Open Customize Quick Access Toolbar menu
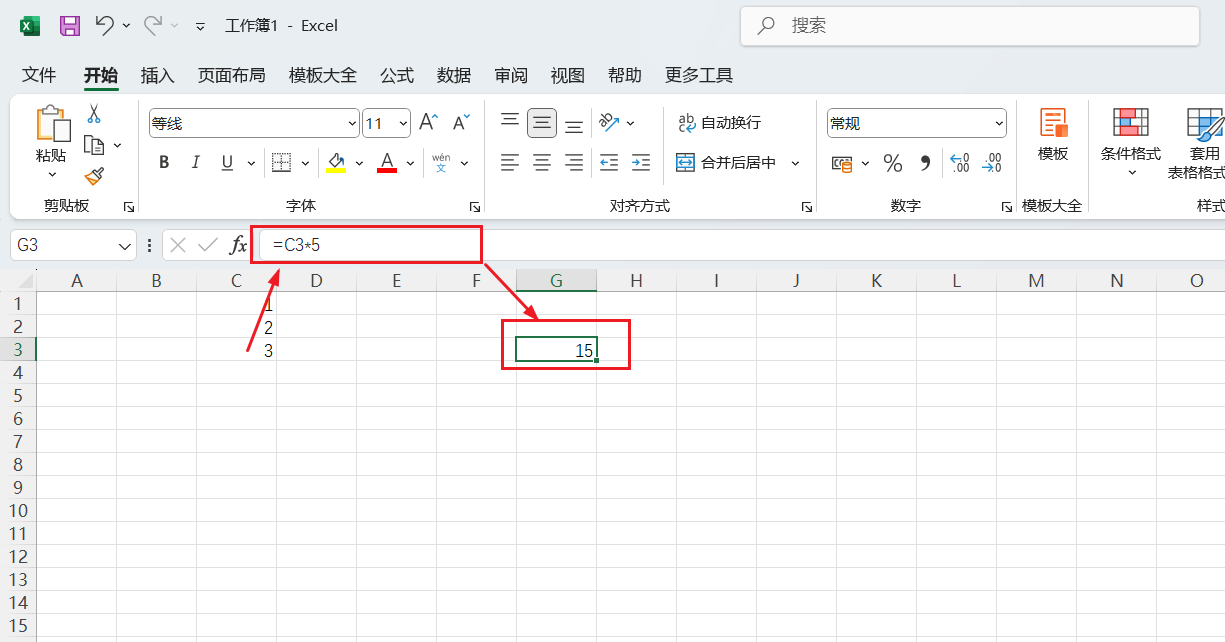The width and height of the screenshot is (1225, 642). point(201,27)
